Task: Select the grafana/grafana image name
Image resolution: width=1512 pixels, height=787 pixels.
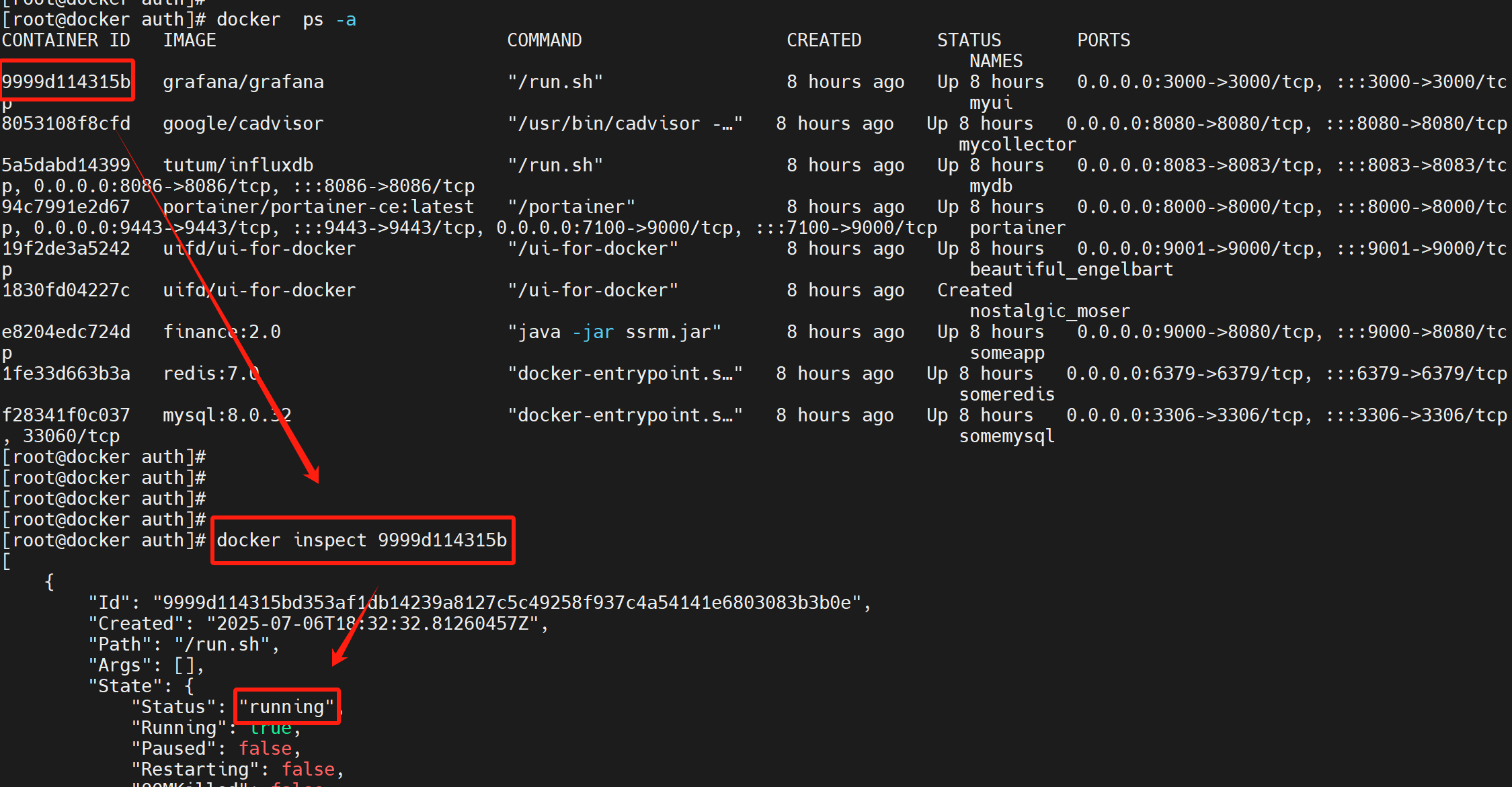Action: (x=243, y=81)
